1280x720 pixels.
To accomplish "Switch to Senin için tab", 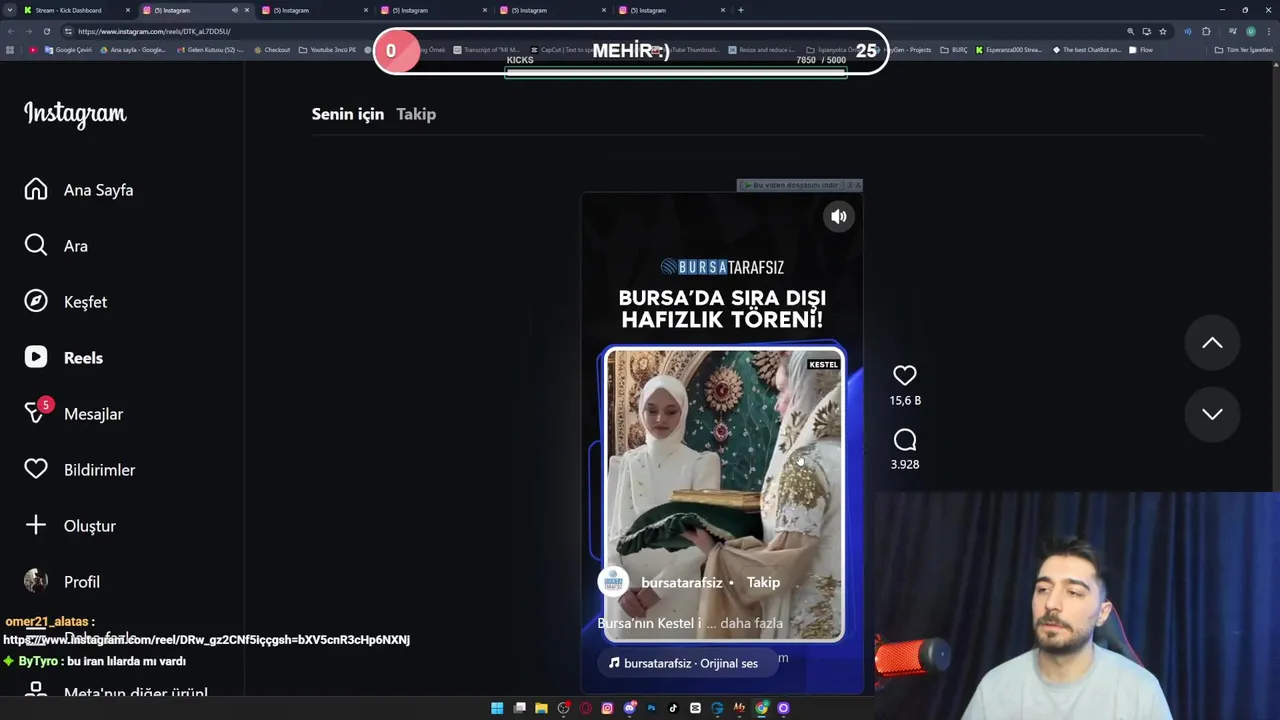I will point(348,114).
